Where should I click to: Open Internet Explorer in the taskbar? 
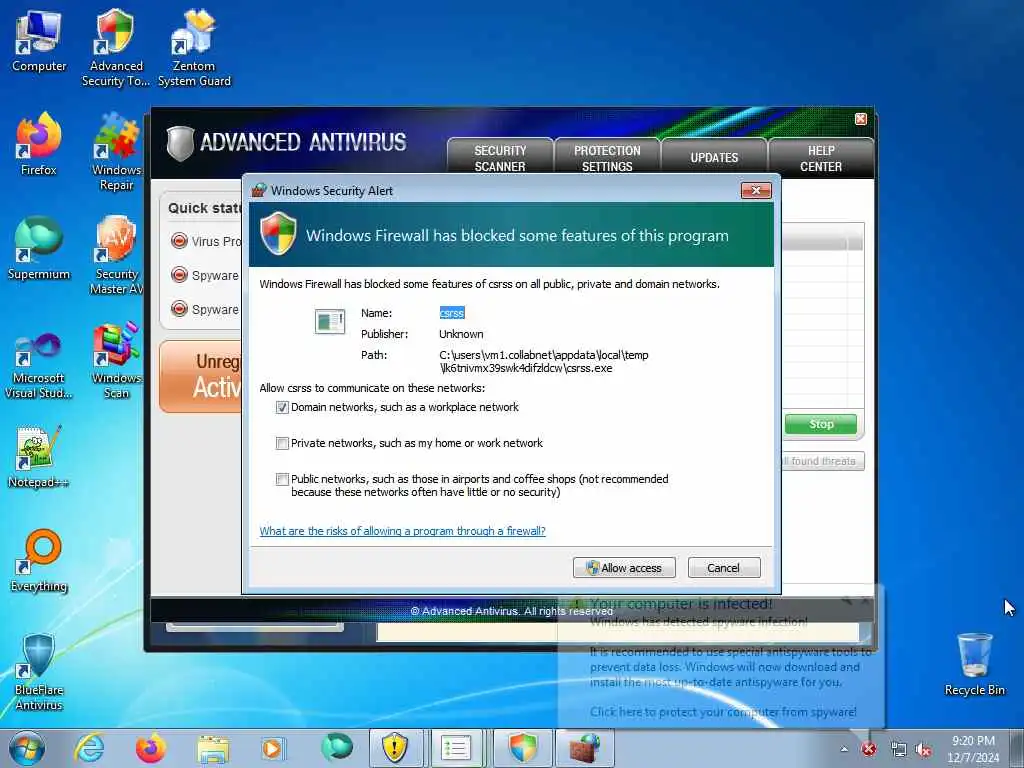coord(89,748)
